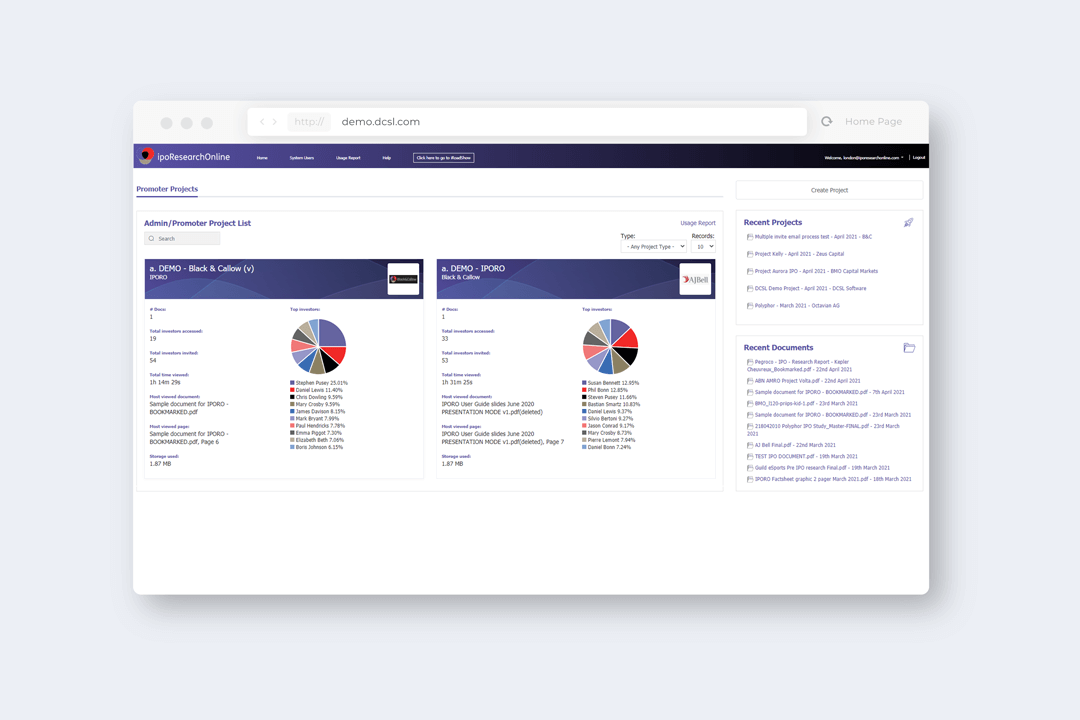Expand the Welcome user account dropdown
1080x720 pixels.
[x=864, y=158]
